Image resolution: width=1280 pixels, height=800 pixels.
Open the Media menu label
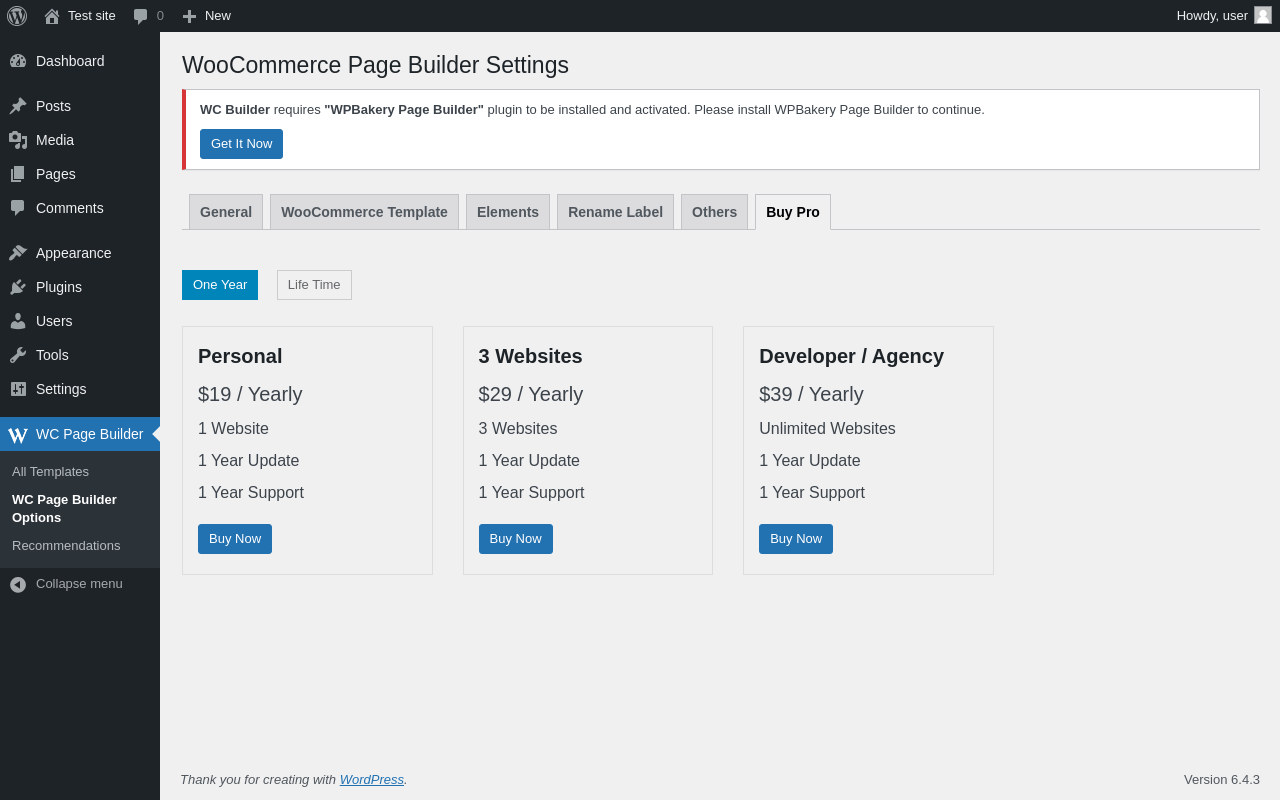[55, 140]
